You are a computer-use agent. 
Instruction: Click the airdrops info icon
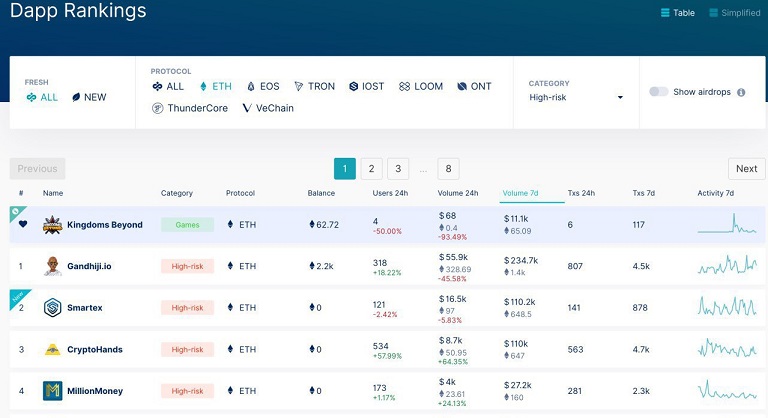coord(741,92)
